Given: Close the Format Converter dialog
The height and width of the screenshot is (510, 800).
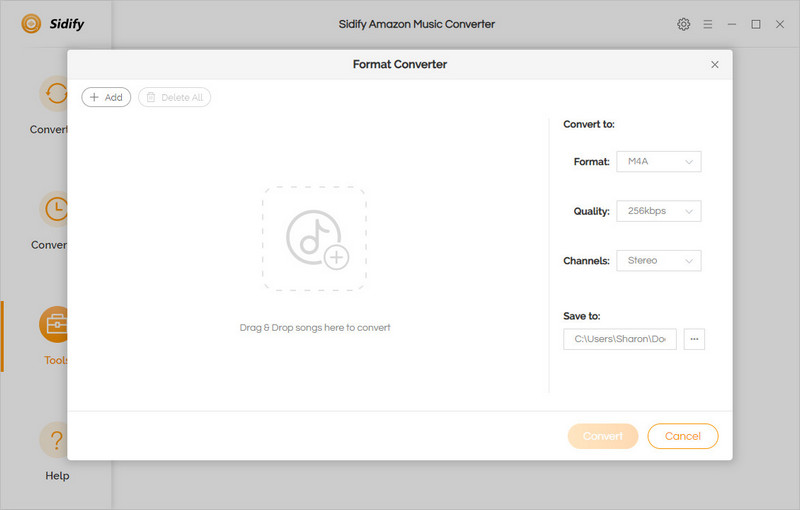Looking at the screenshot, I should (x=715, y=64).
